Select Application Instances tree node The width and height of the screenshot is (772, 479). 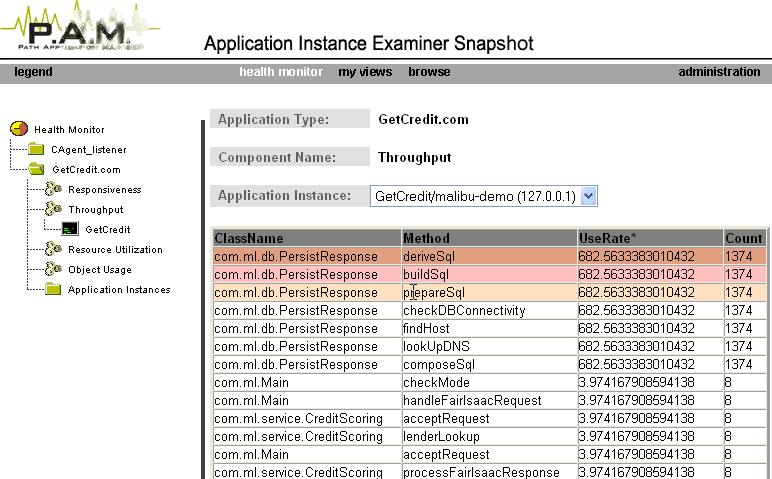click(119, 289)
